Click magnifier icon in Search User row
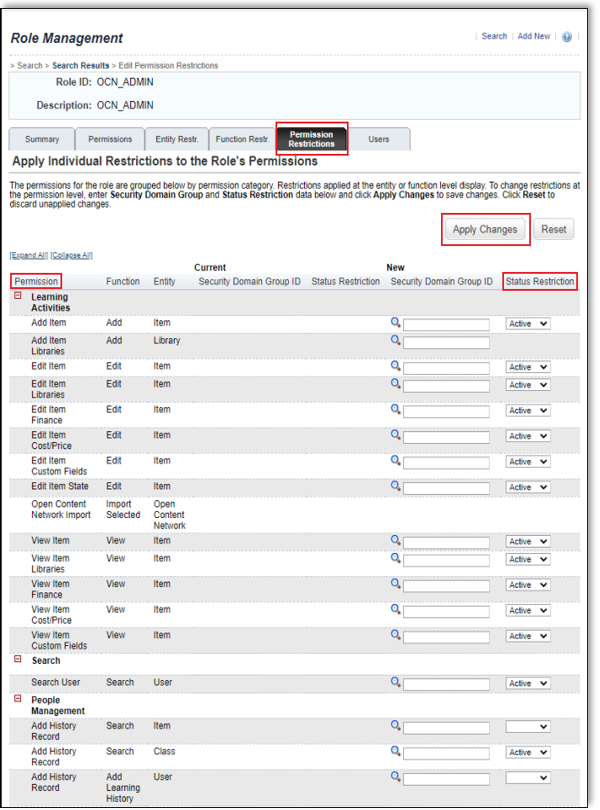 (396, 682)
